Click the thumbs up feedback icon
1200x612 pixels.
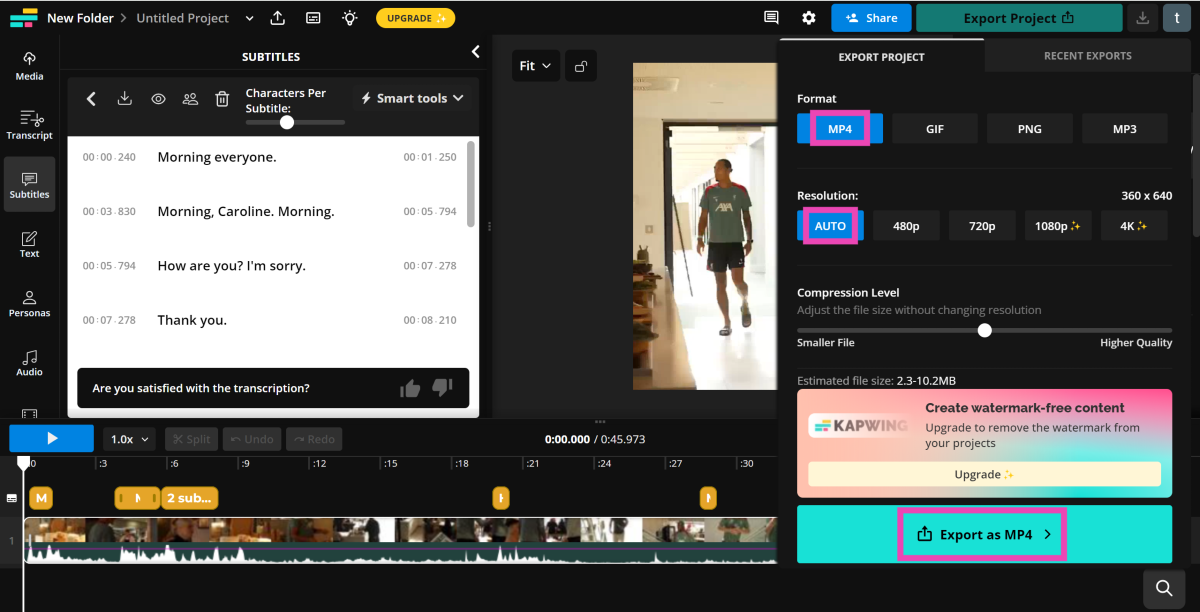click(x=410, y=388)
